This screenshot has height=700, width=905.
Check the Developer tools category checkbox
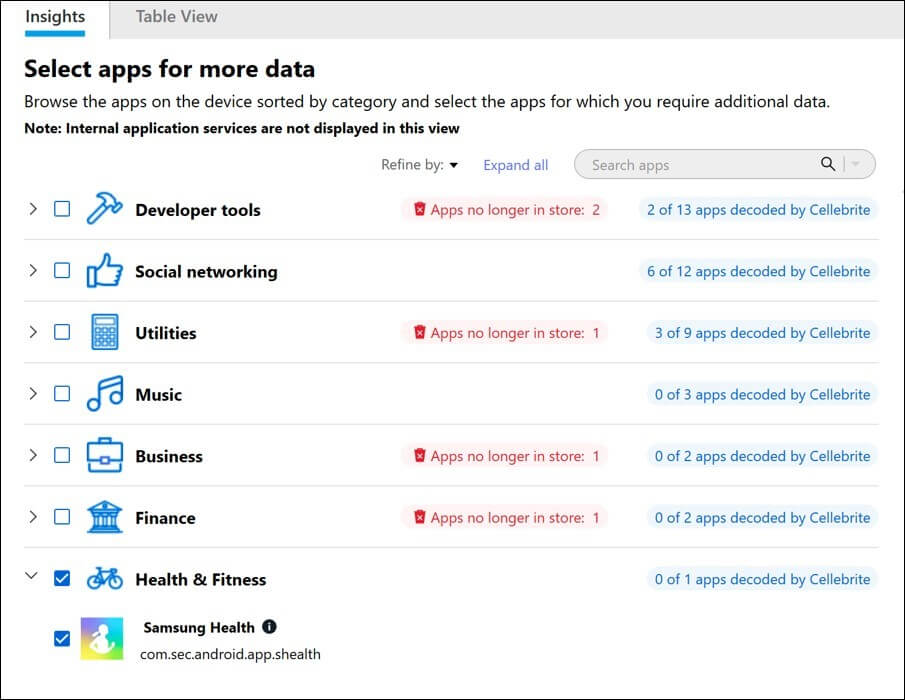coord(62,210)
